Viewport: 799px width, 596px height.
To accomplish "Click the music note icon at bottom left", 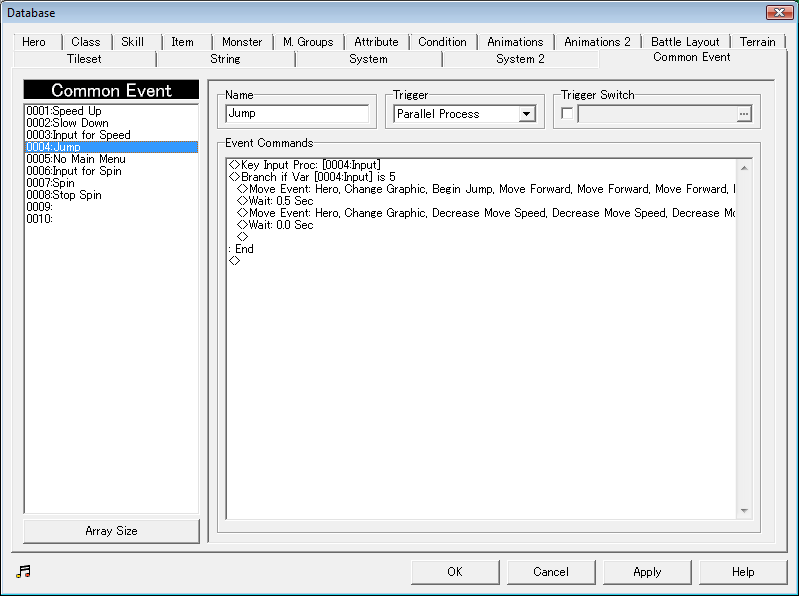I will (24, 571).
